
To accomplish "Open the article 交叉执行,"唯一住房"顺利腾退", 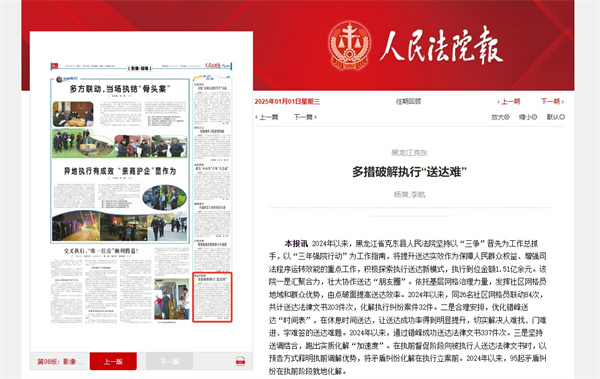I will (101, 251).
